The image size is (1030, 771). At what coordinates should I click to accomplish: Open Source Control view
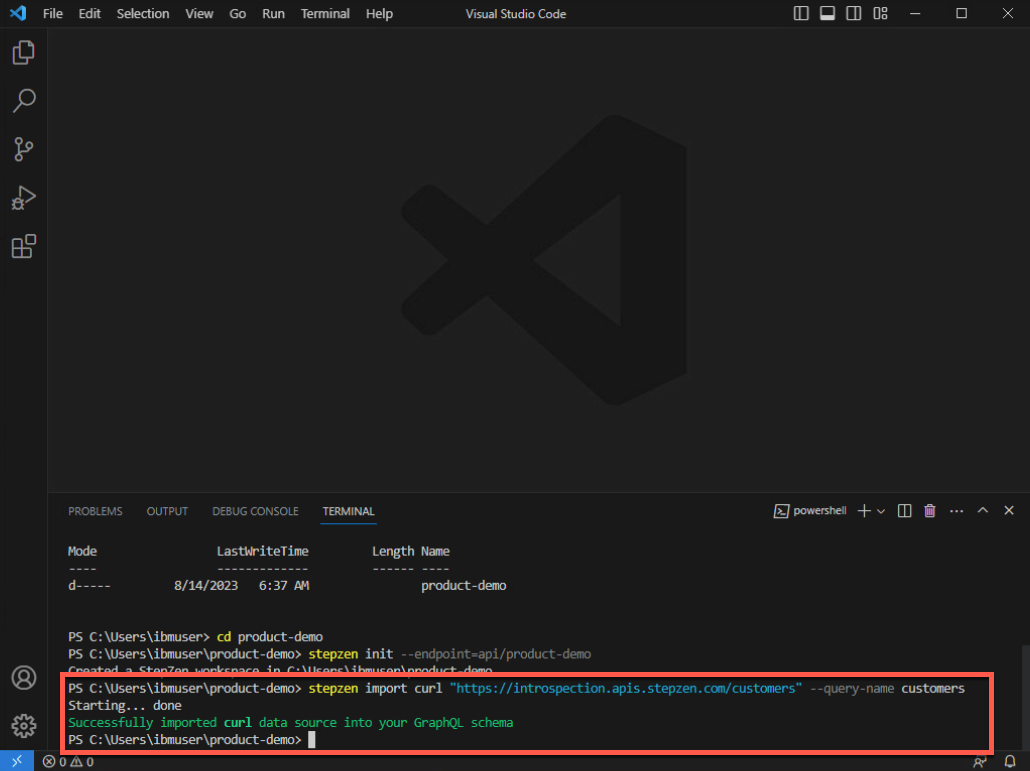pos(24,149)
